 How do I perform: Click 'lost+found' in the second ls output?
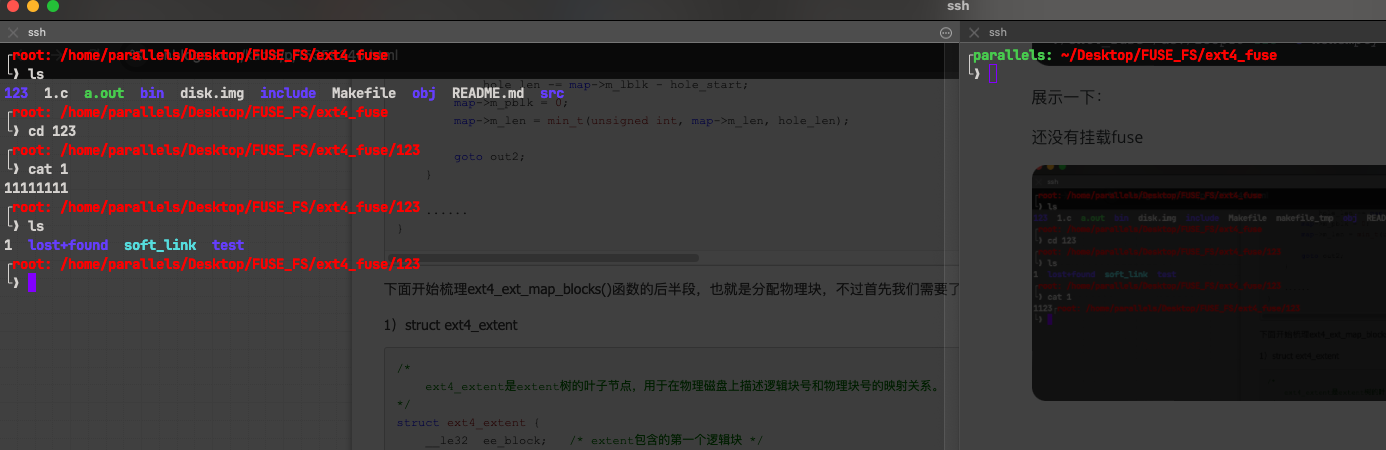(x=68, y=245)
